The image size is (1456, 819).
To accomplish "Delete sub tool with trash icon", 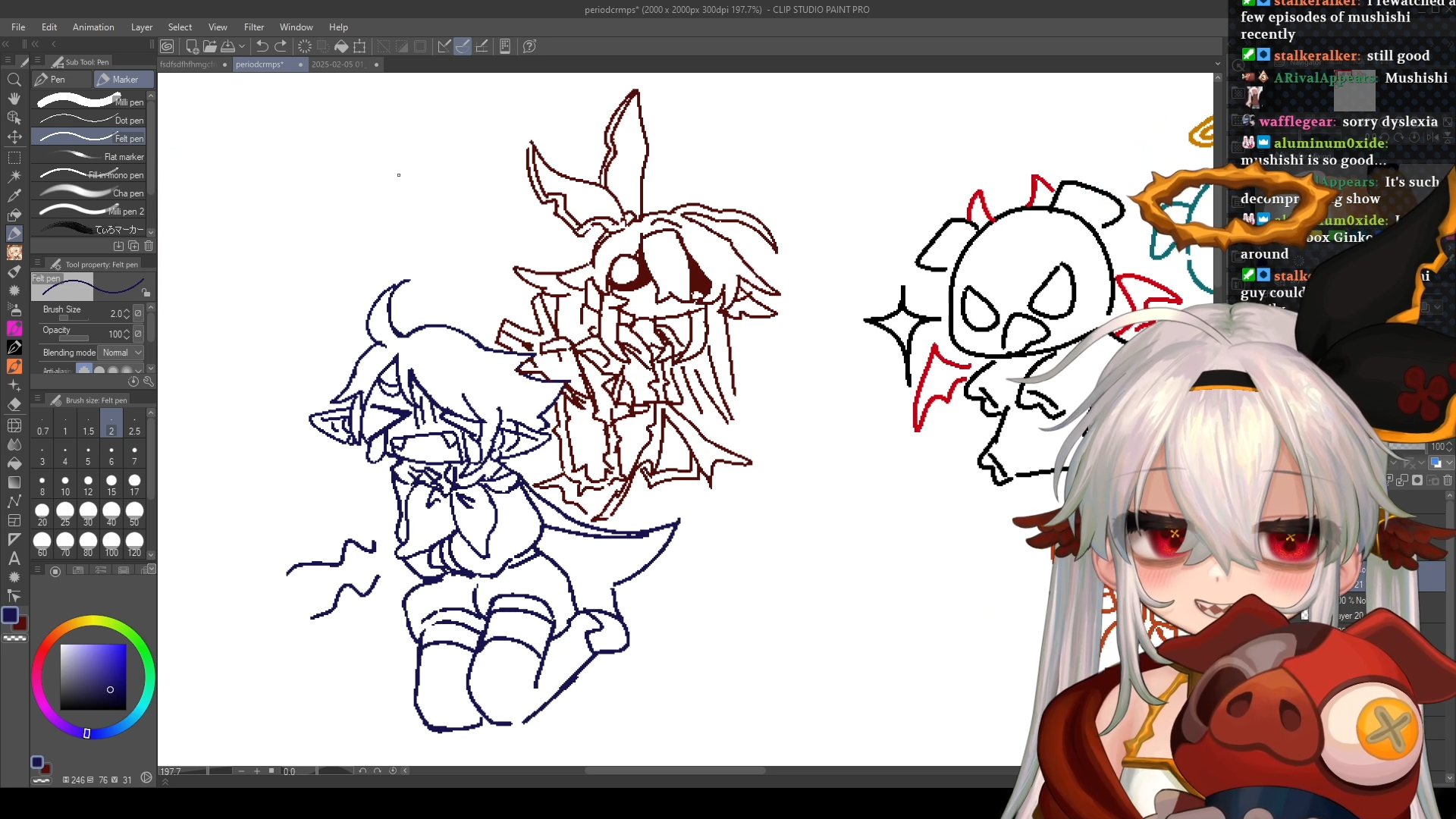I will pyautogui.click(x=149, y=246).
